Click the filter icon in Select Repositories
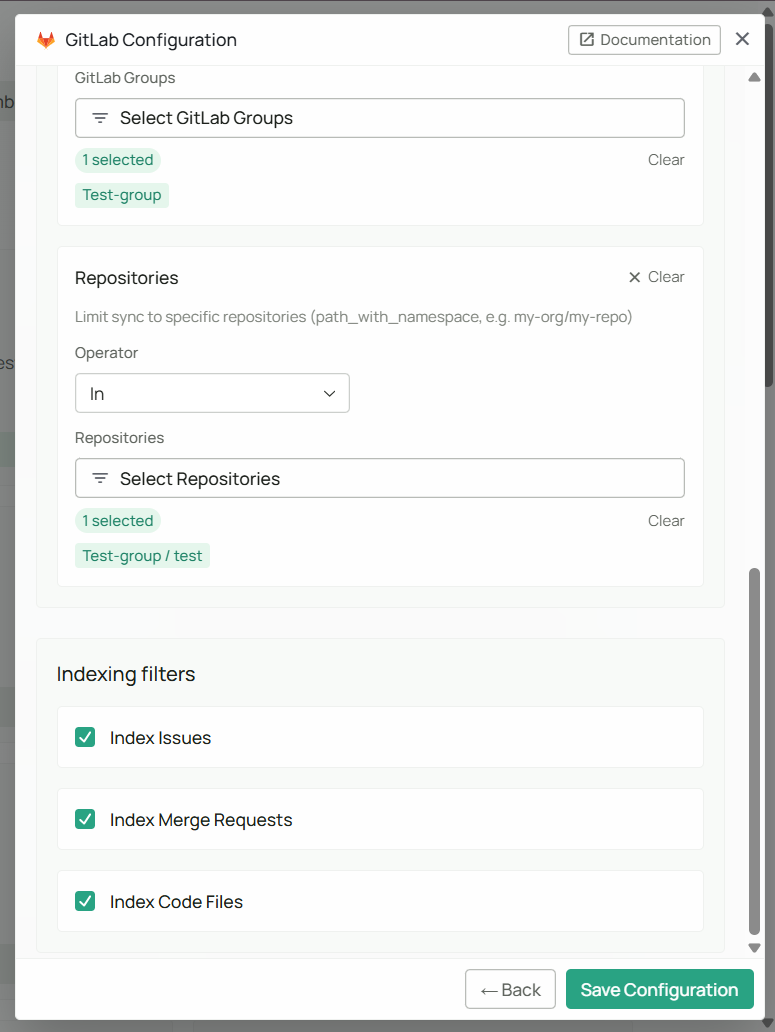 pyautogui.click(x=100, y=478)
